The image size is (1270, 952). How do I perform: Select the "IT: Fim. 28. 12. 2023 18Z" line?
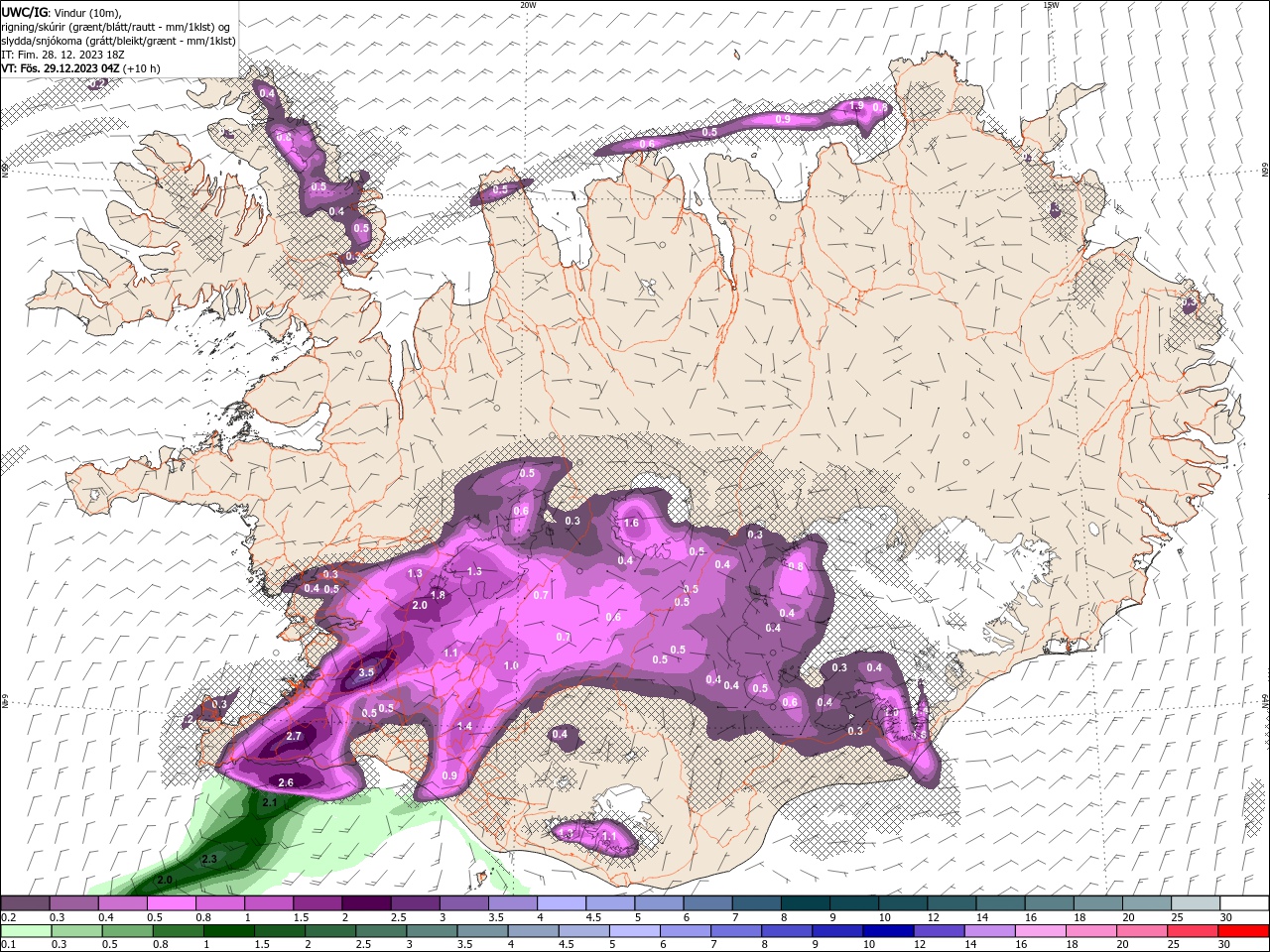pos(63,55)
